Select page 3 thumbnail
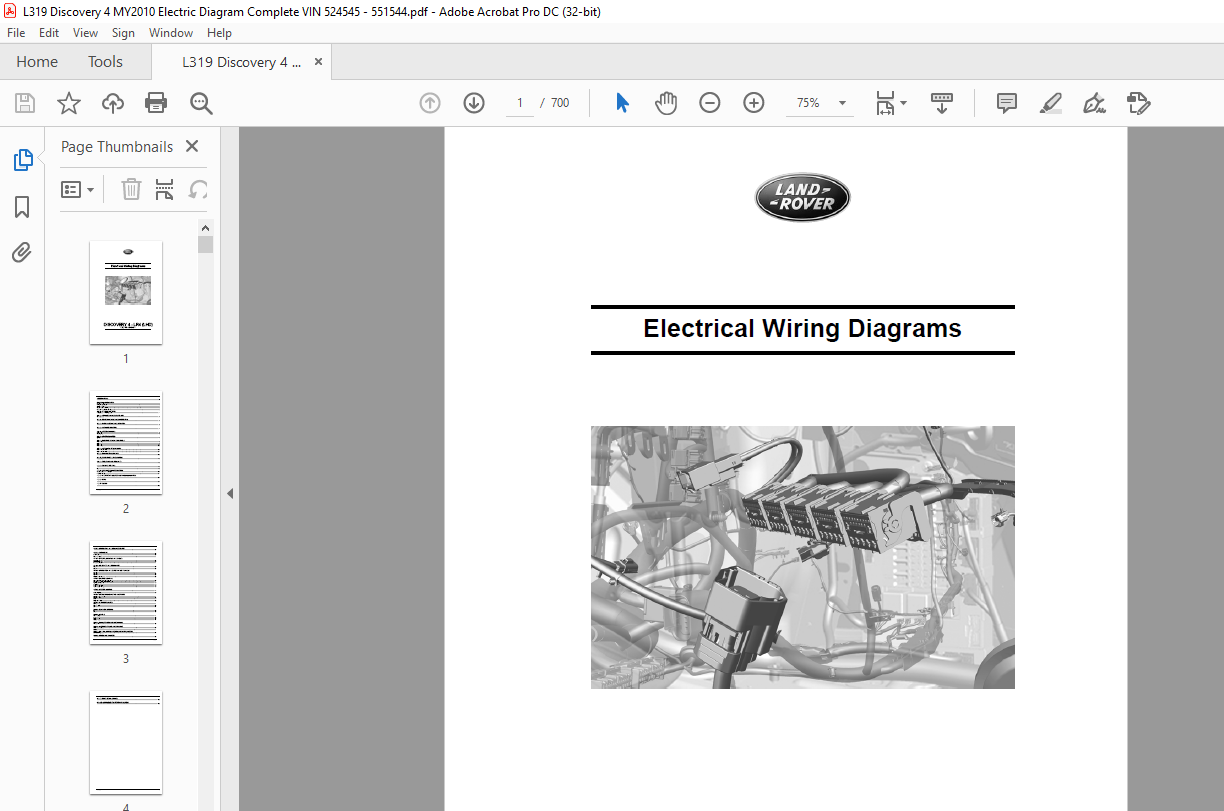Screen dimensions: 1224x811 click(x=126, y=592)
